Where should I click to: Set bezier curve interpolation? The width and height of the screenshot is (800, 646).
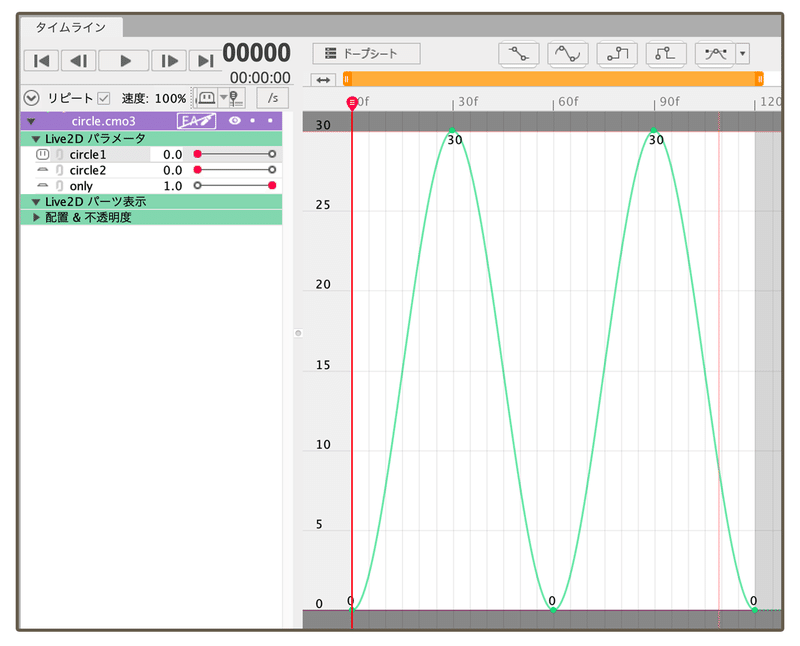[x=567, y=54]
